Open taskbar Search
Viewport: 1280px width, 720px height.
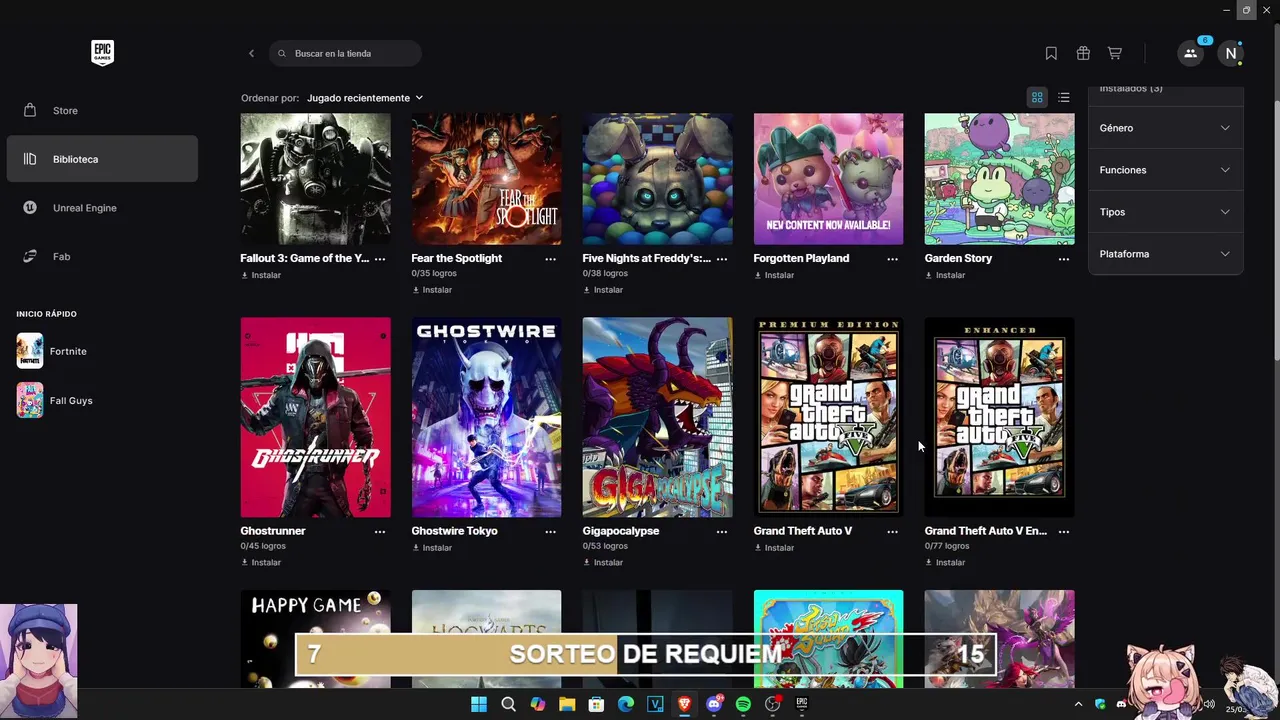click(x=508, y=704)
